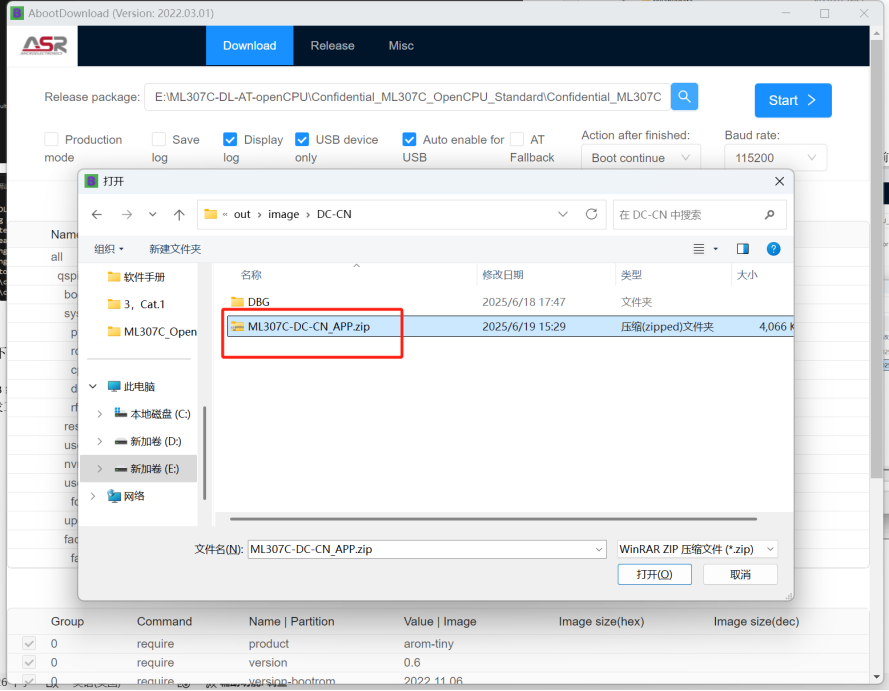Select 新加卷 (D:) drive

[x=148, y=442]
